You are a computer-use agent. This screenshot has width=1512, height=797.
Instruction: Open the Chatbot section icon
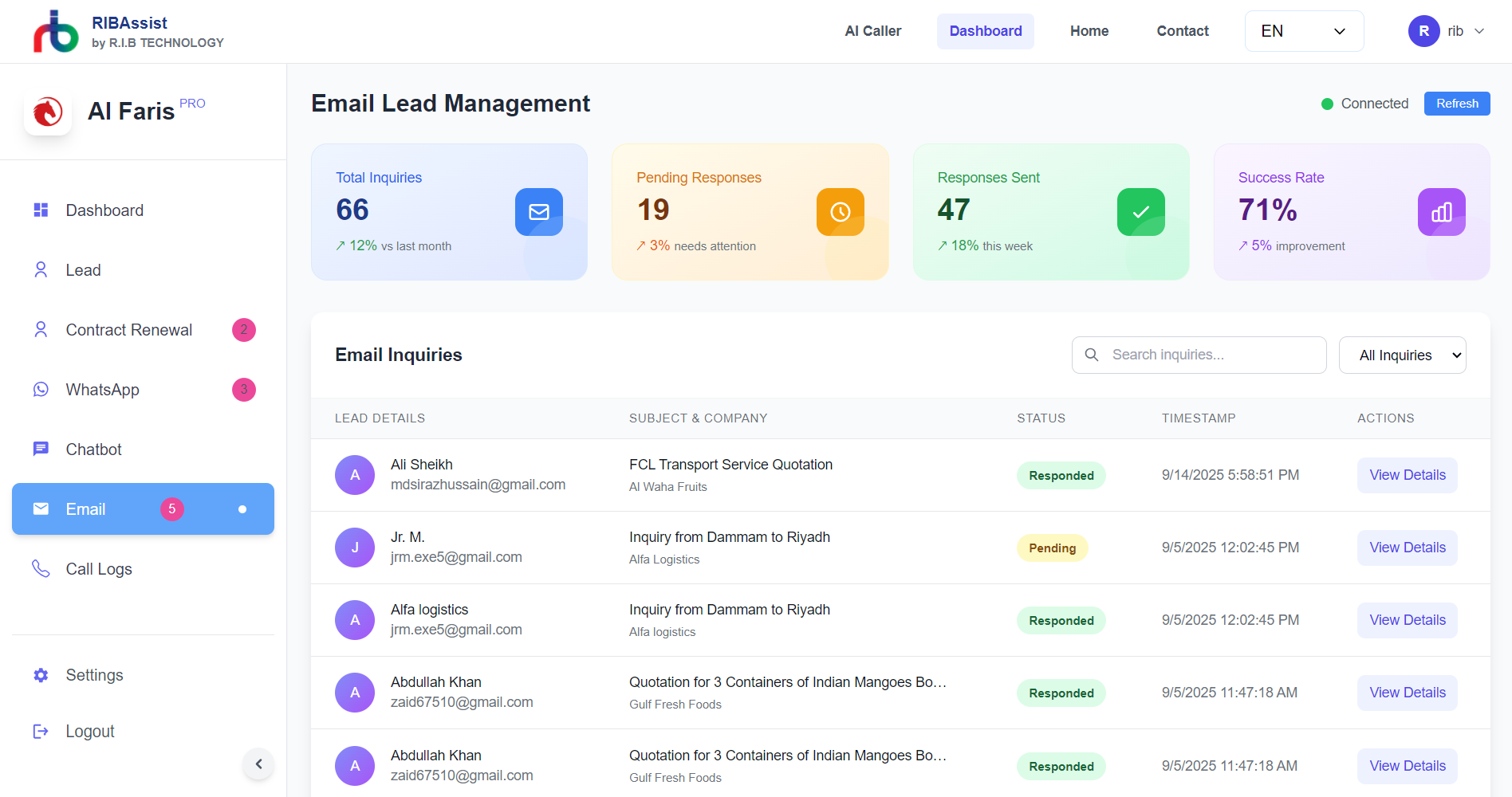point(41,449)
